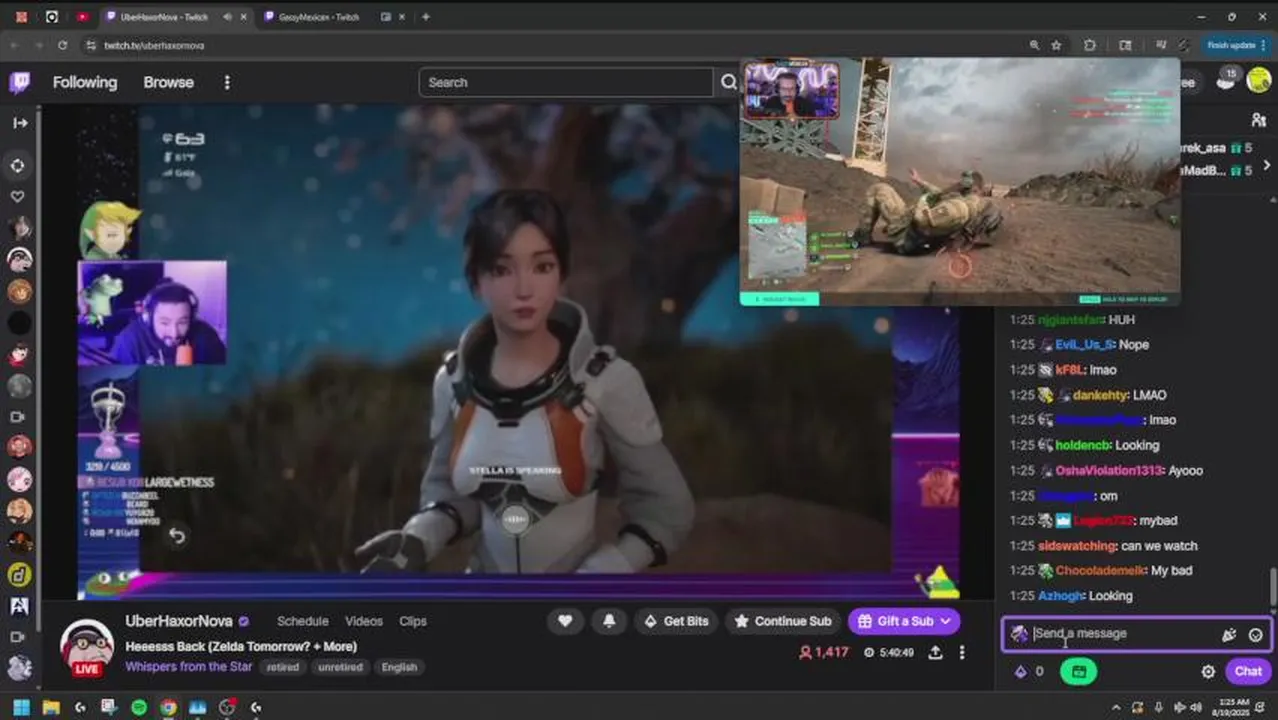
Task: Open the channel points balance
Action: coord(1030,672)
